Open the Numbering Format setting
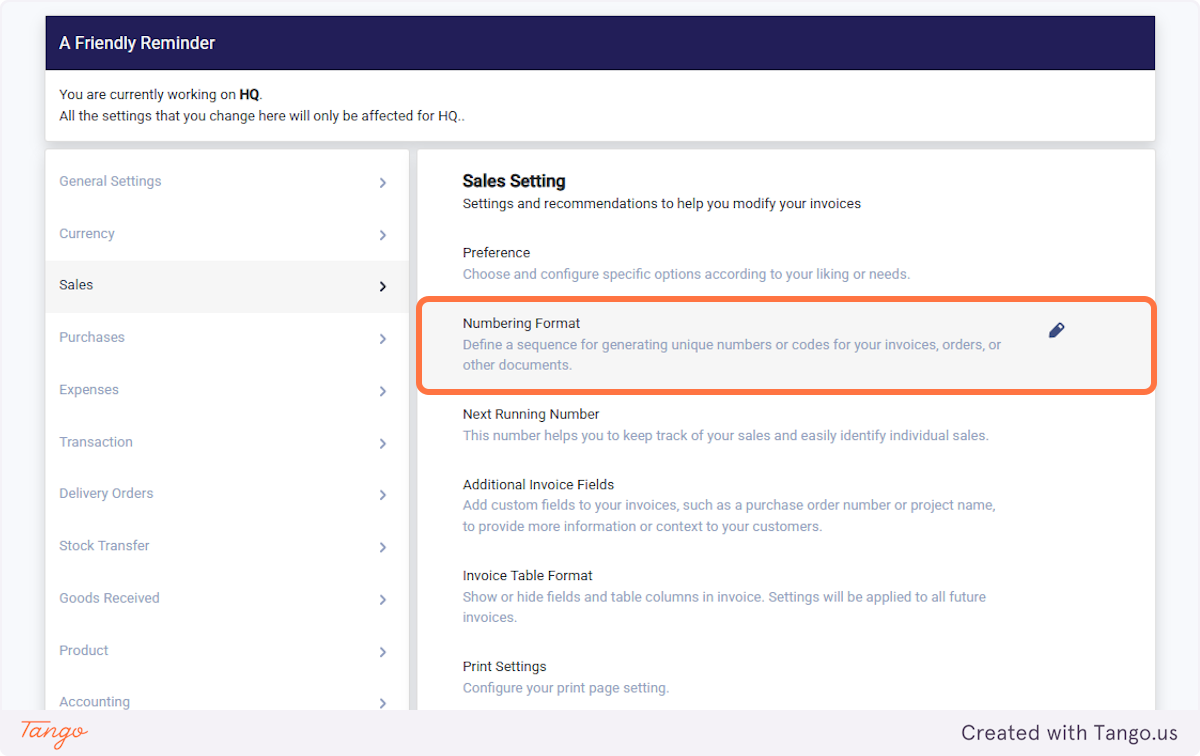This screenshot has width=1200, height=756. point(786,345)
